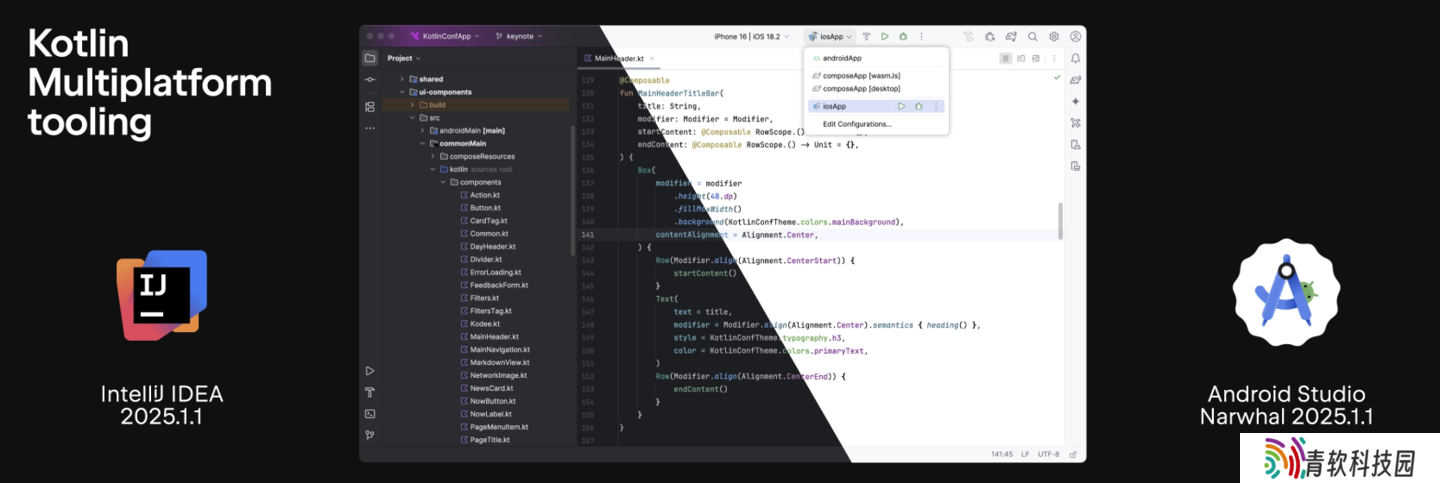Open the Project tool window folder icon
The height and width of the screenshot is (483, 1440).
point(370,58)
